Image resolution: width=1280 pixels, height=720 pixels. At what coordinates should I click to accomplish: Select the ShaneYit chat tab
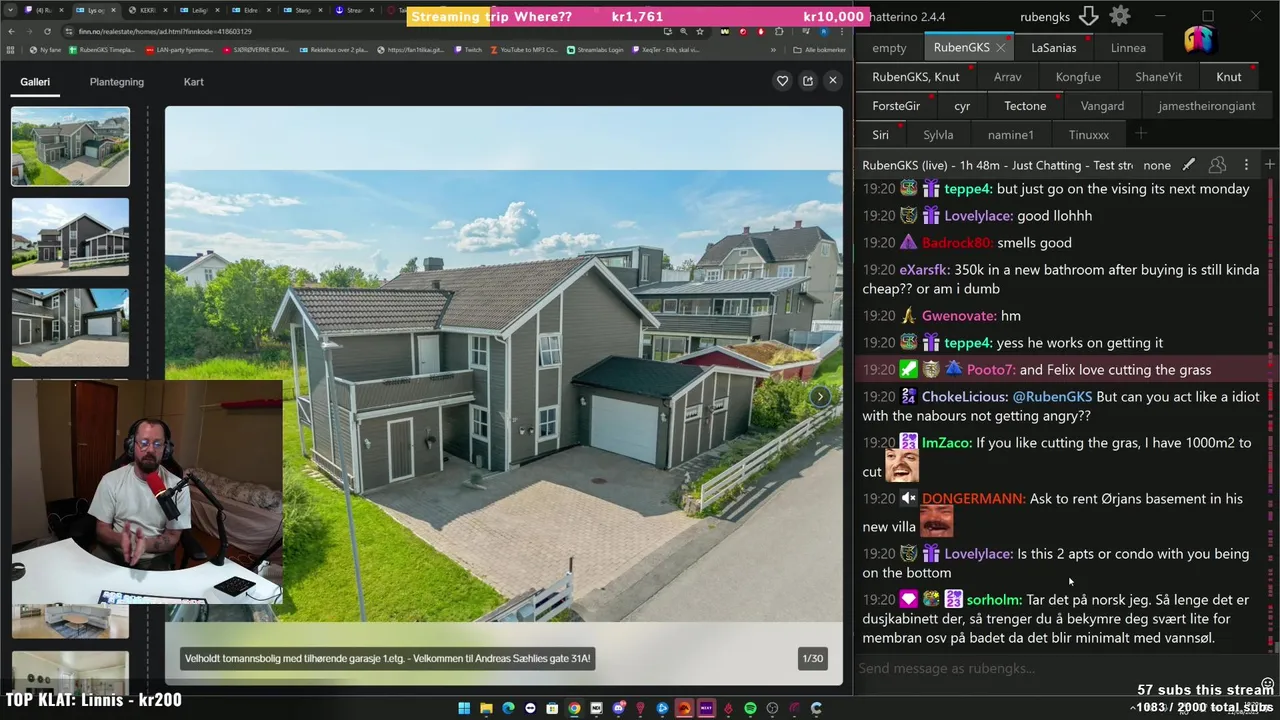1158,77
